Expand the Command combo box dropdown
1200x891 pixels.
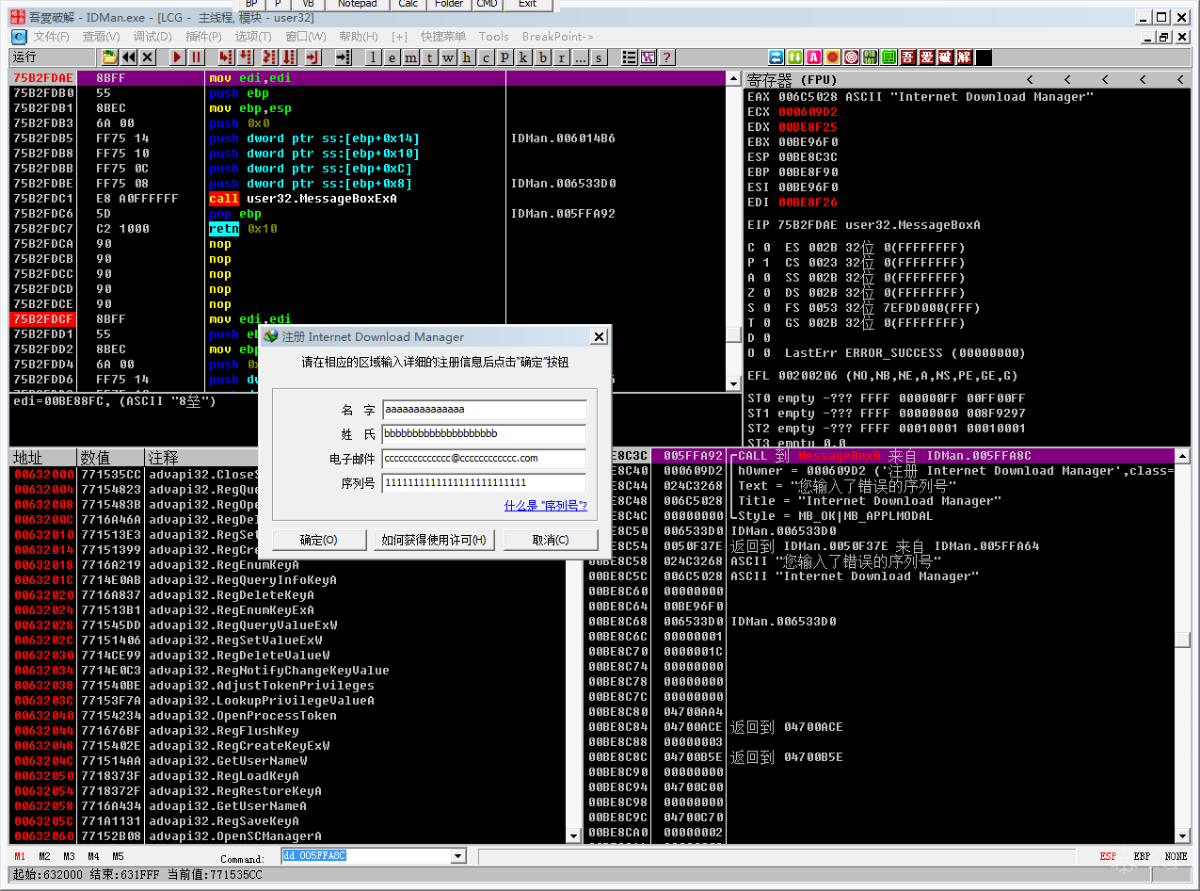click(x=459, y=856)
